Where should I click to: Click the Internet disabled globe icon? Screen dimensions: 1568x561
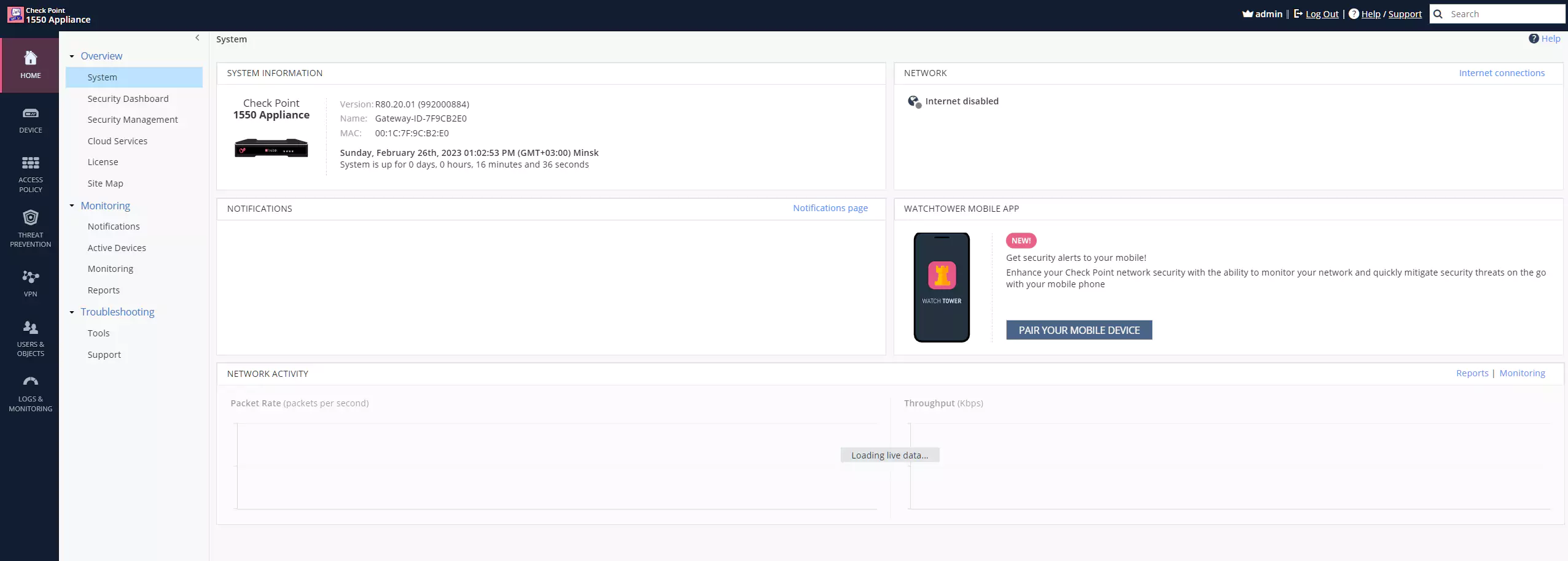(x=914, y=102)
